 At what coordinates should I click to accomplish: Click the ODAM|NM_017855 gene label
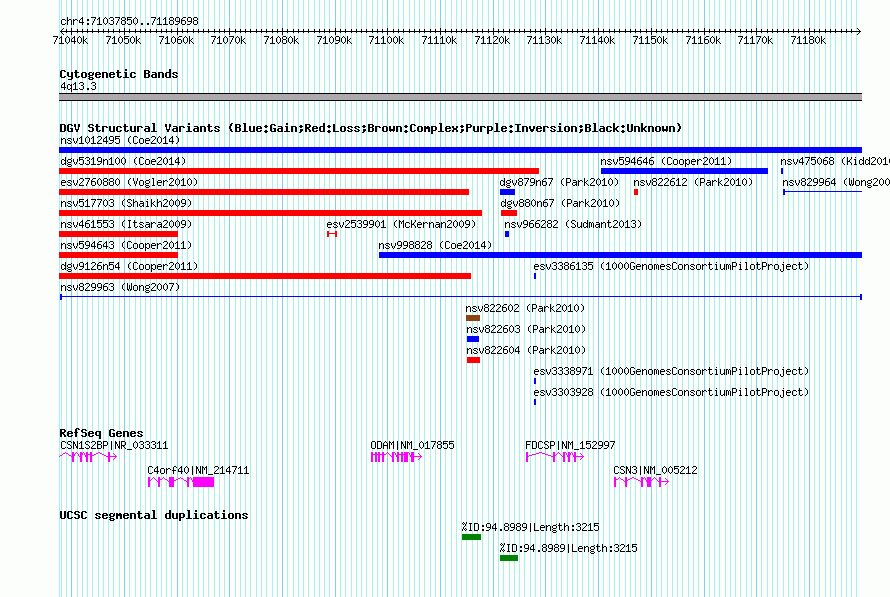click(412, 445)
